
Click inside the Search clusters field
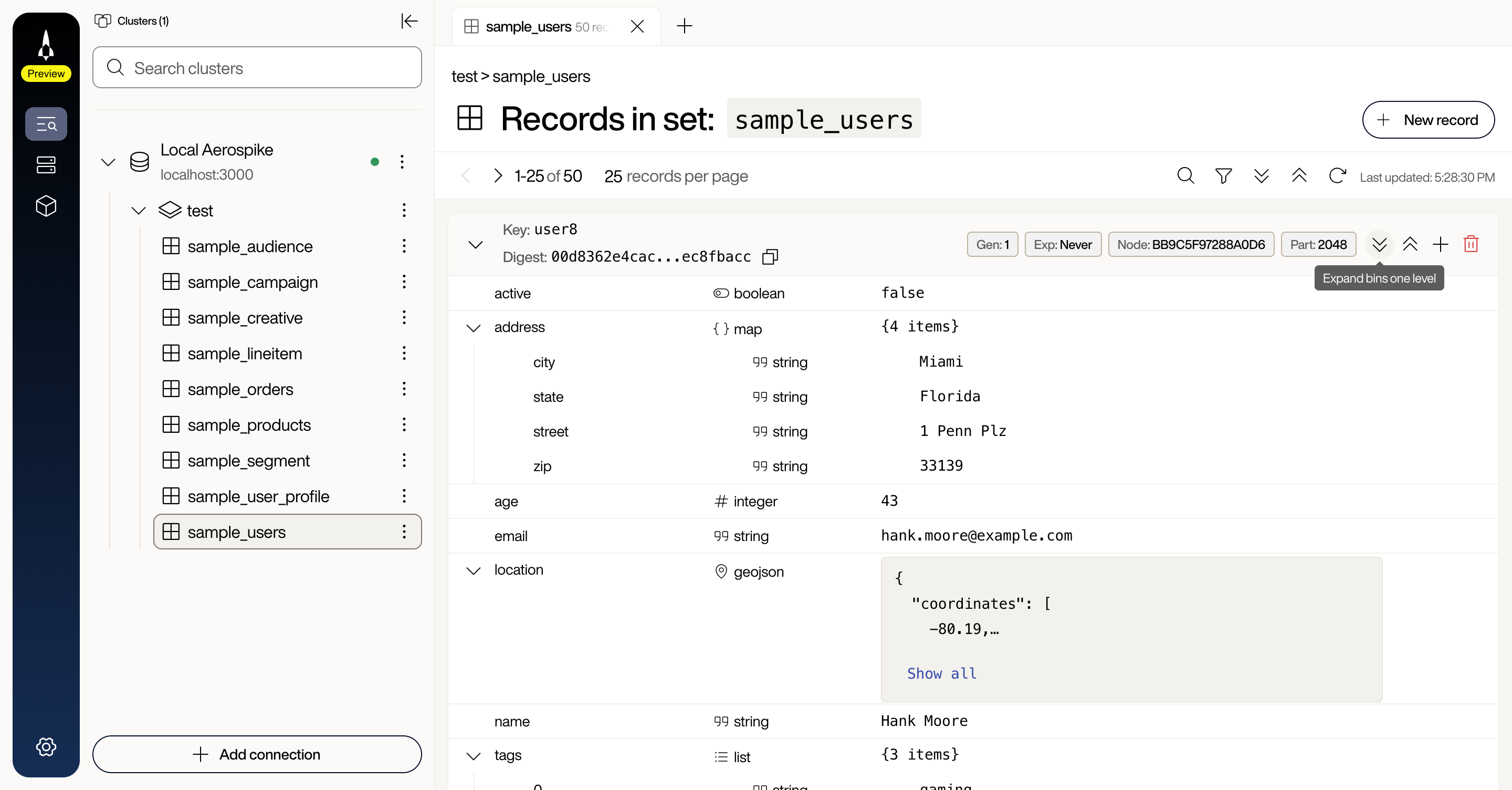[257, 68]
